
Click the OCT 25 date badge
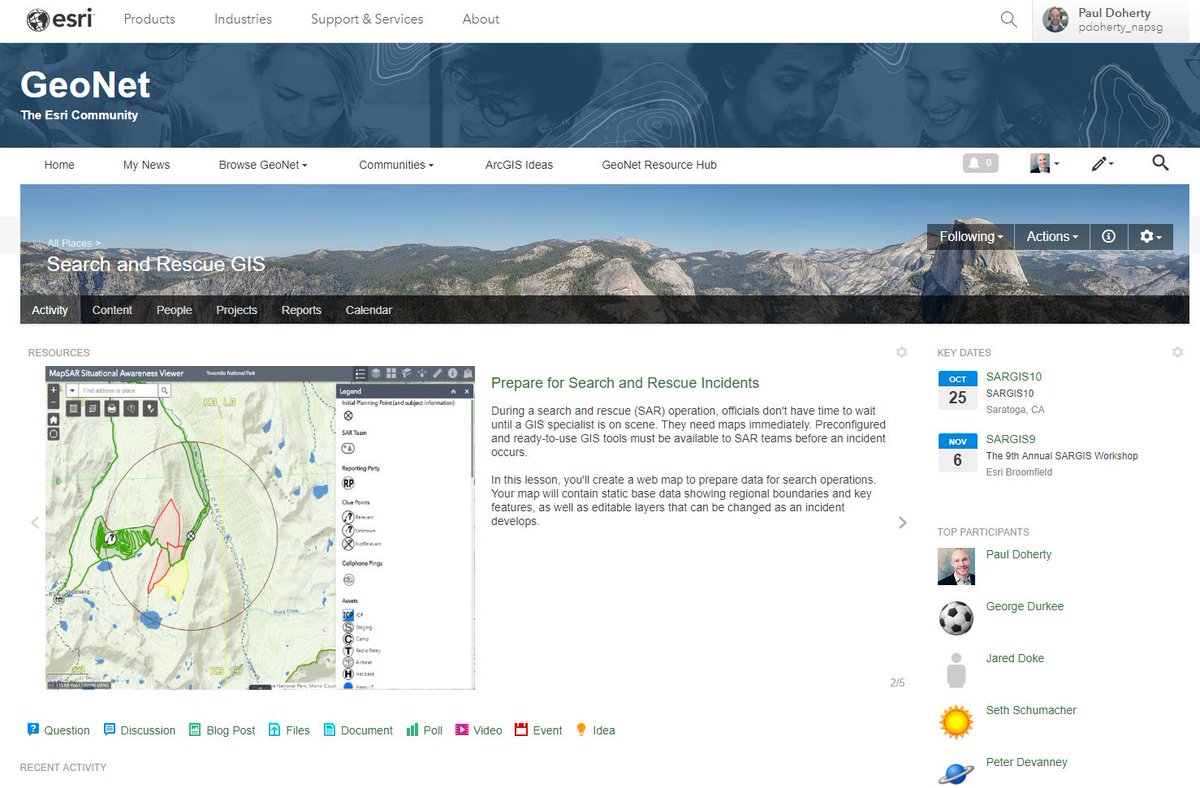point(957,390)
